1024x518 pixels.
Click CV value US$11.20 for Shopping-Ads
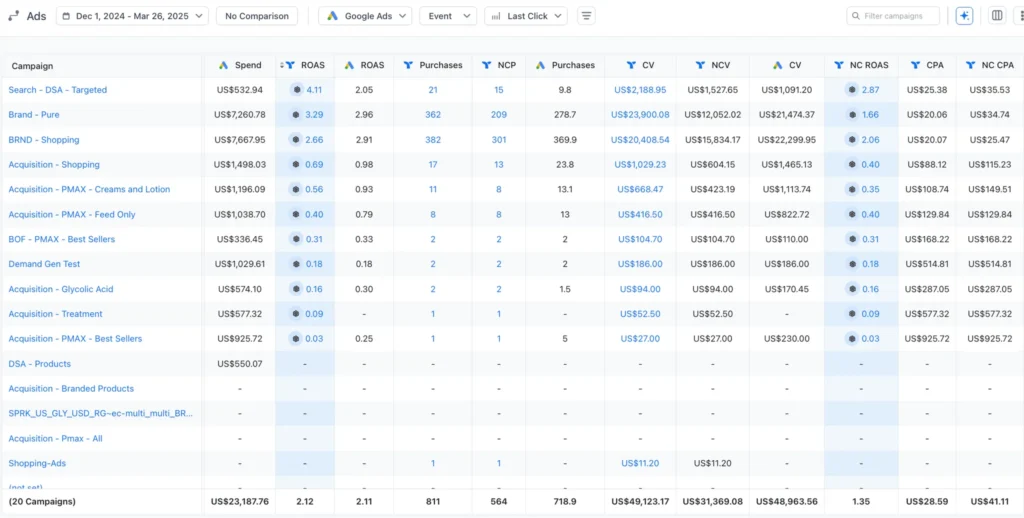click(x=640, y=463)
